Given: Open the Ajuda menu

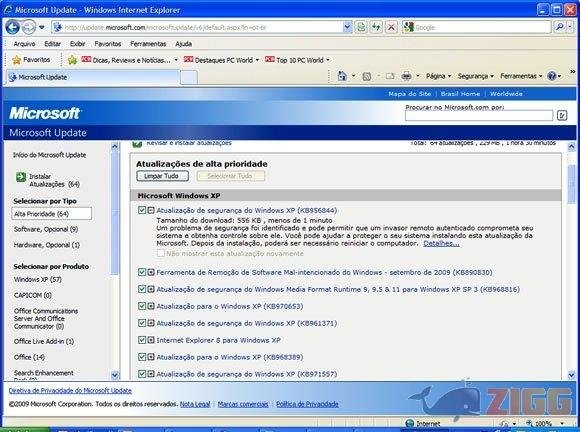Looking at the screenshot, I should (x=183, y=44).
